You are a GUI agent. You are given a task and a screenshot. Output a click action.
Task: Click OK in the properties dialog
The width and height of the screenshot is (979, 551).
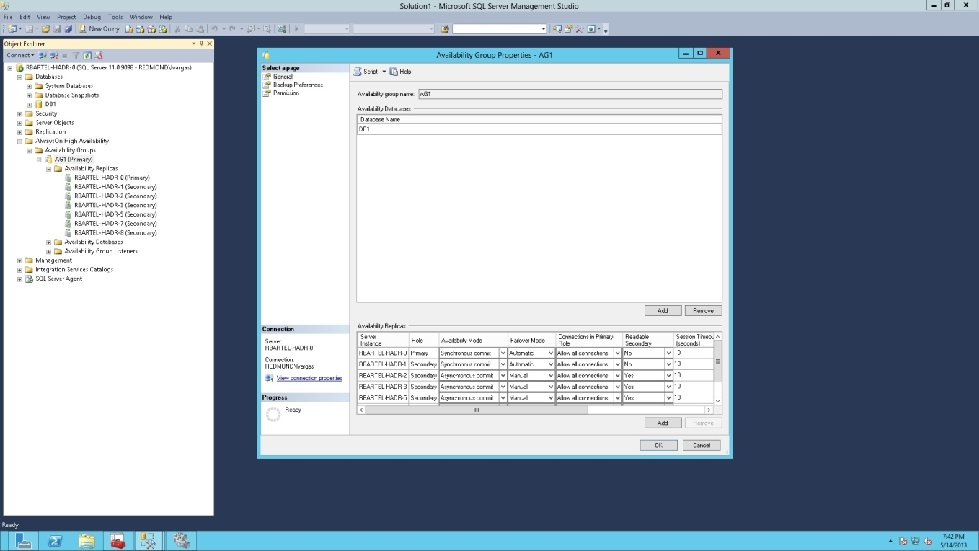pyautogui.click(x=658, y=445)
